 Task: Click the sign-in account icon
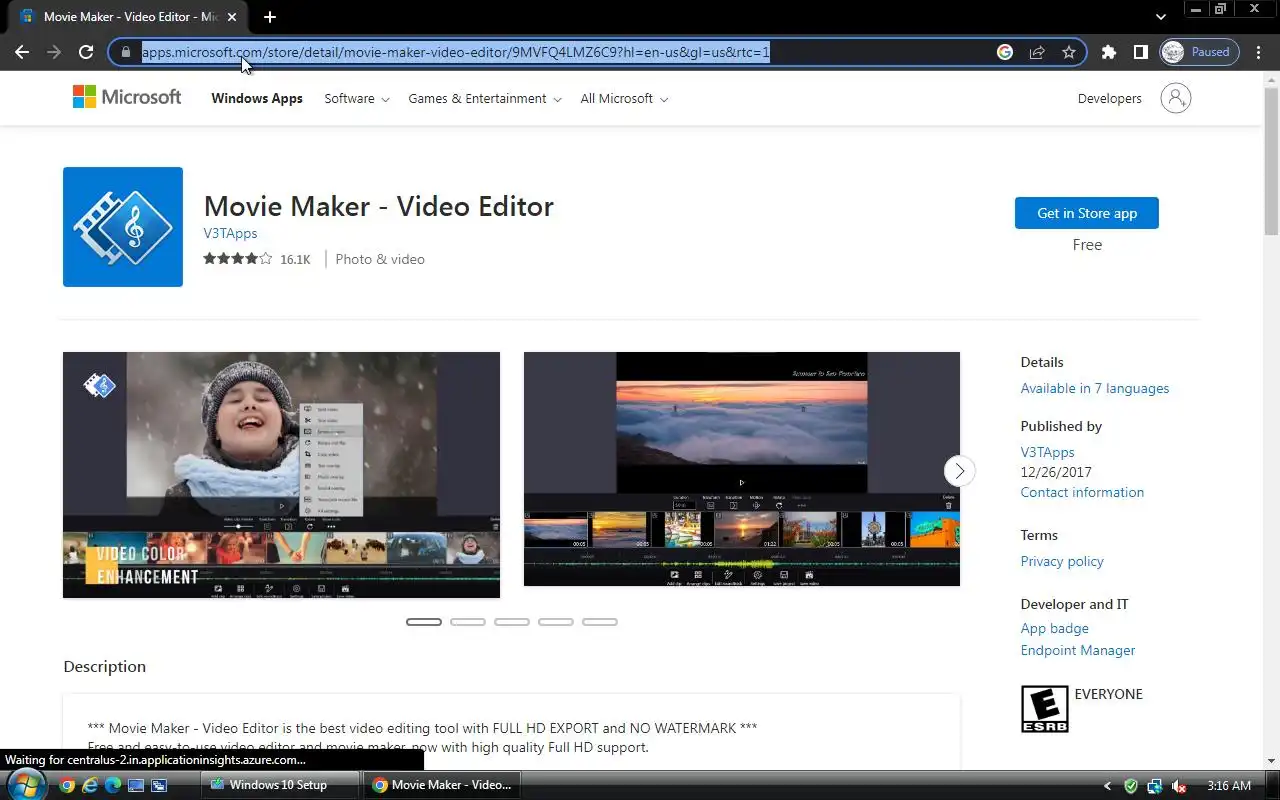click(x=1176, y=98)
